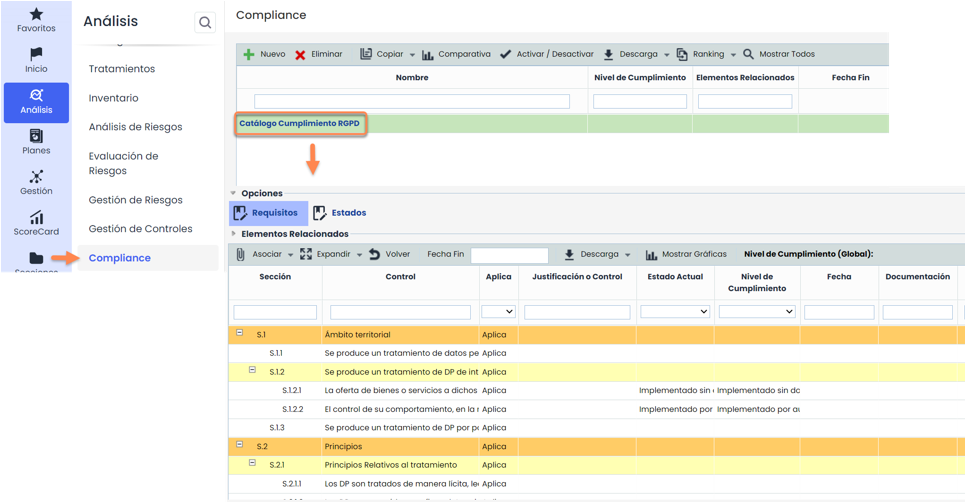Image resolution: width=965 pixels, height=503 pixels.
Task: Click the search magnifier in Análisis panel
Action: point(205,23)
